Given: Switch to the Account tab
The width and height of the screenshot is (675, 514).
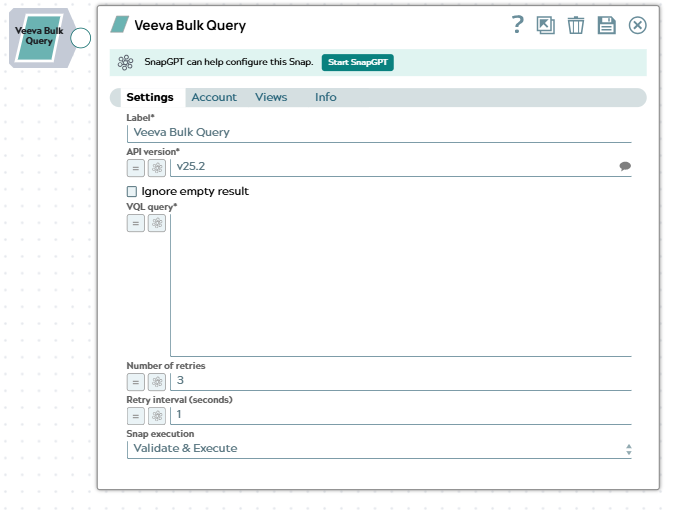Looking at the screenshot, I should tap(214, 97).
